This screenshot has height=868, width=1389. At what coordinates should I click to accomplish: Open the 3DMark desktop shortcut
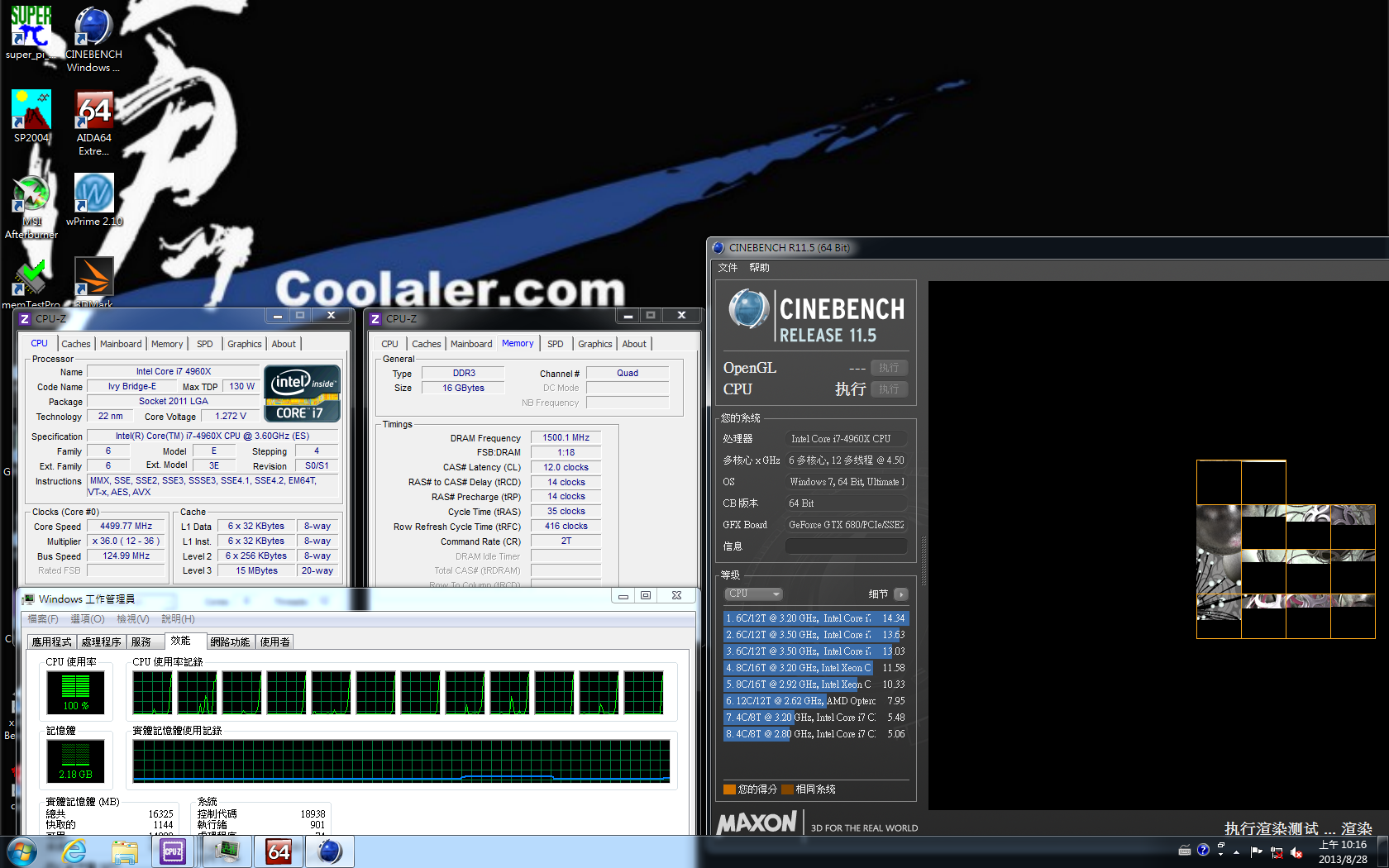point(93,281)
